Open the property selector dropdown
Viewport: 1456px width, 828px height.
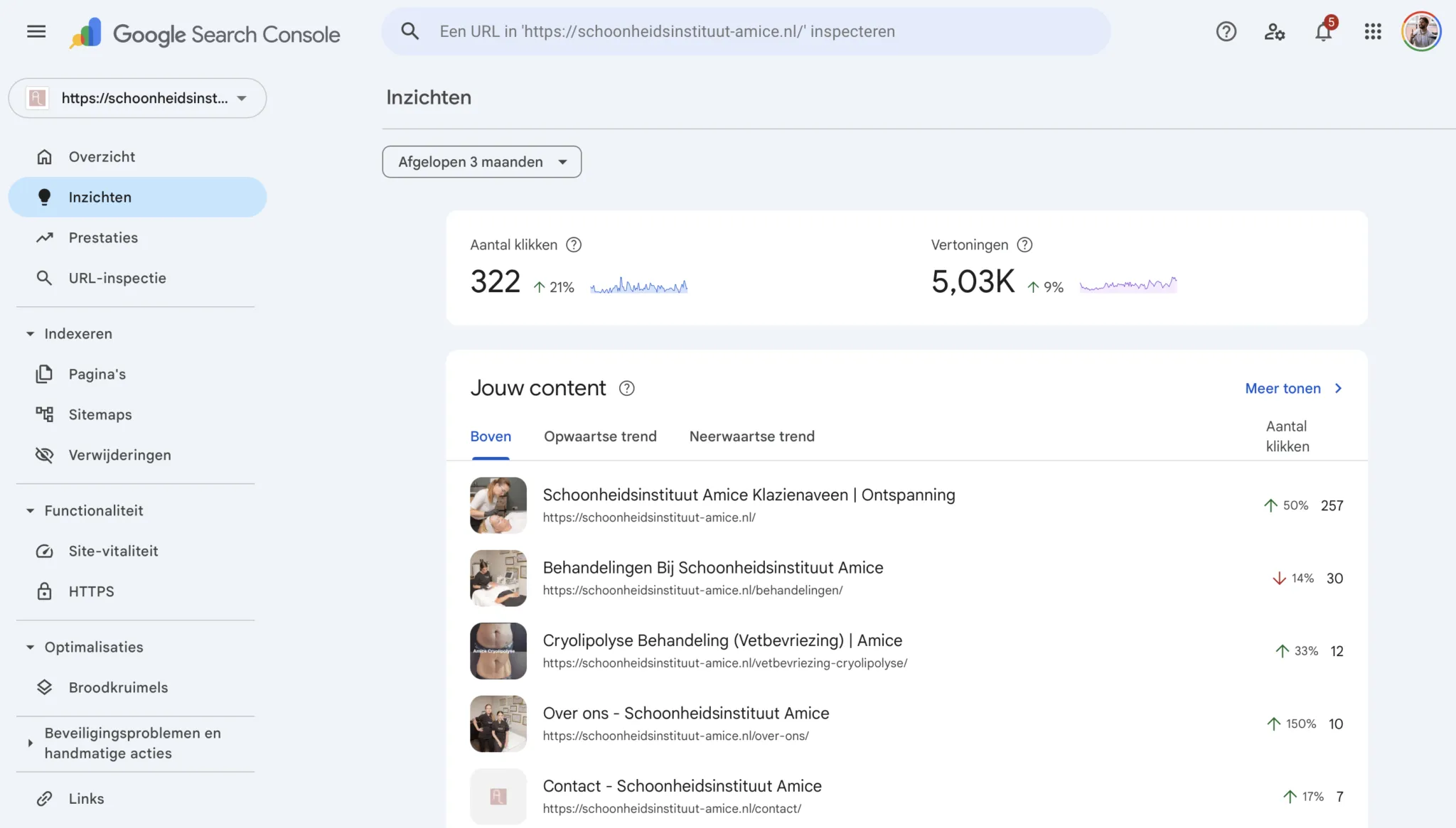click(x=137, y=98)
